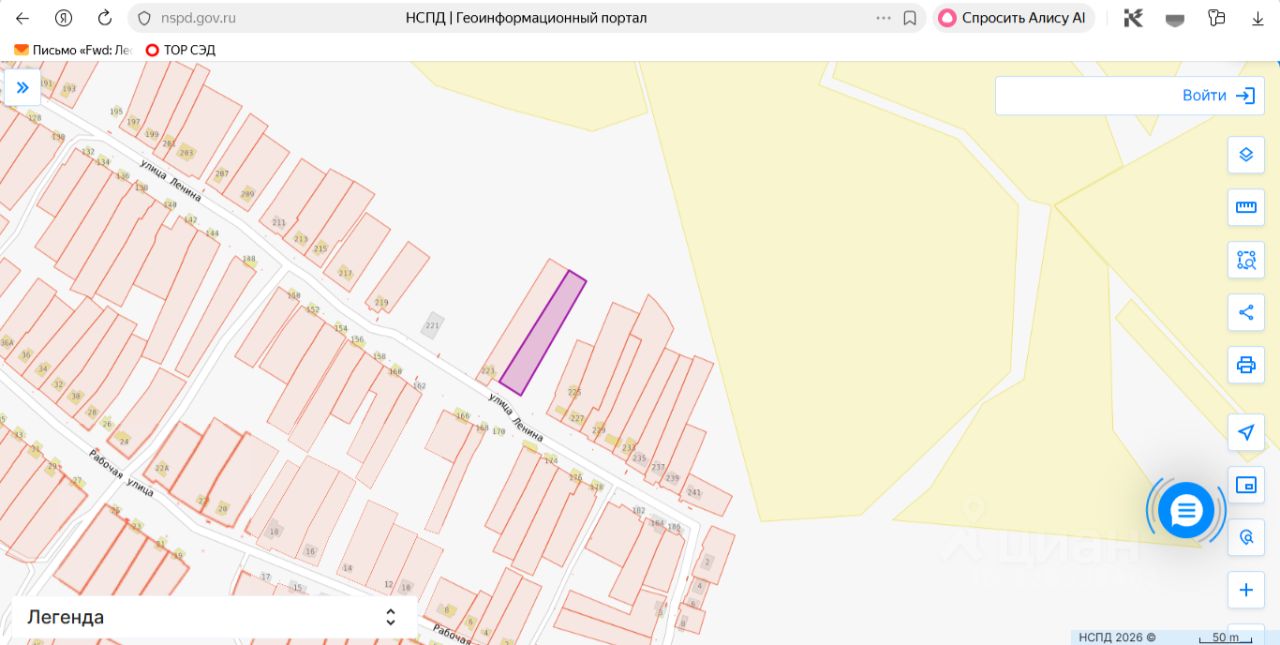Open the Письмо Fwd bookmark
Viewport: 1280px width, 645px height.
pyautogui.click(x=73, y=49)
